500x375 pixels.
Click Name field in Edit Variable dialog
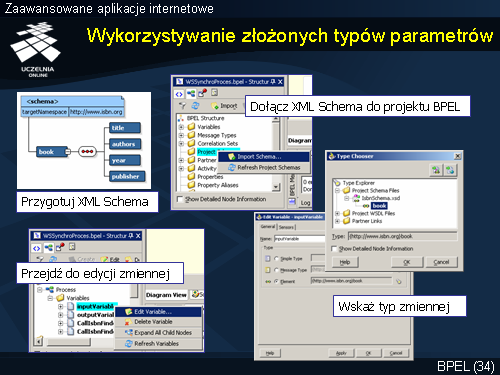click(299, 239)
